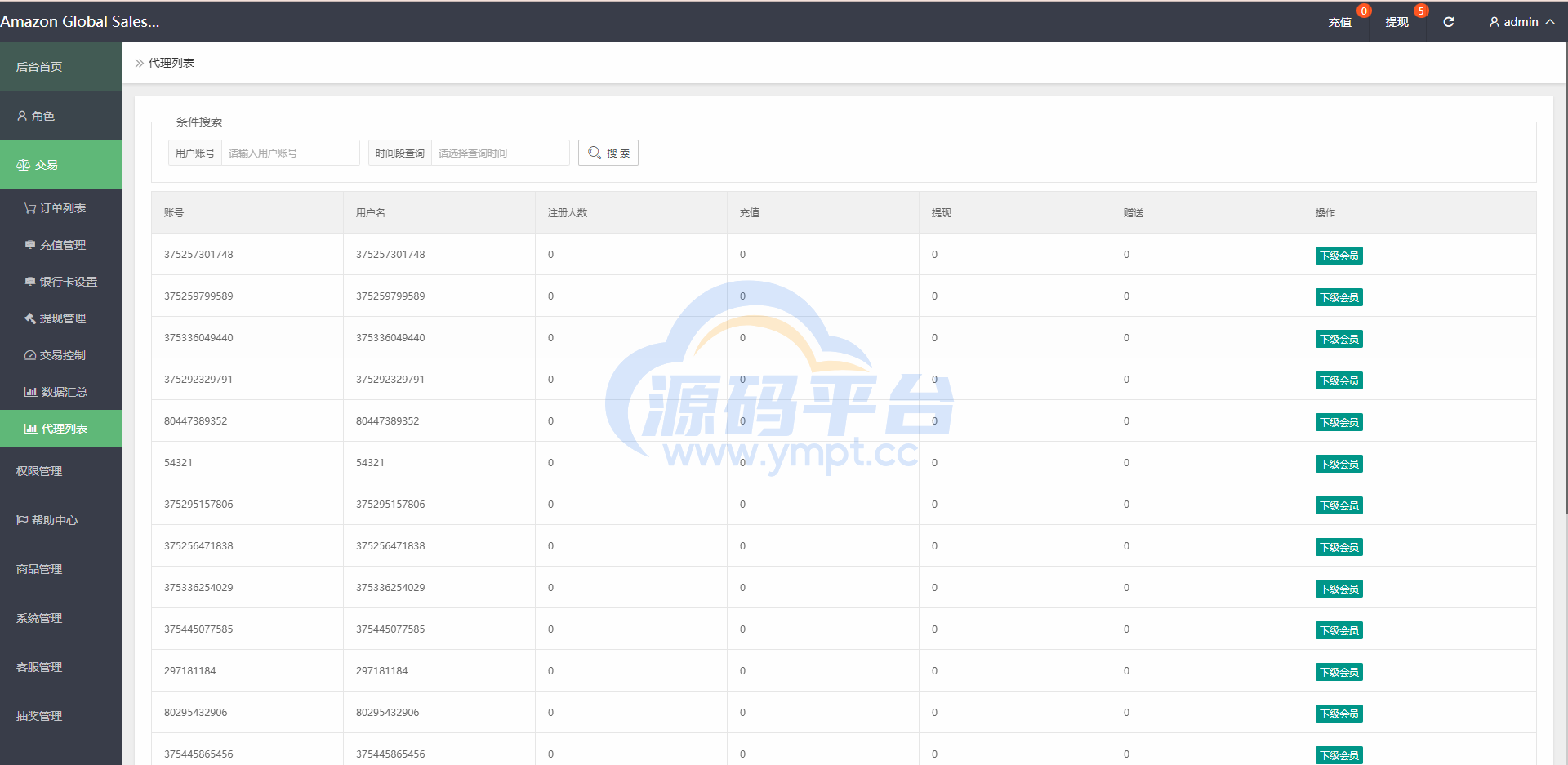1568x765 pixels.
Task: Open the 角色 menu
Action: pos(61,116)
